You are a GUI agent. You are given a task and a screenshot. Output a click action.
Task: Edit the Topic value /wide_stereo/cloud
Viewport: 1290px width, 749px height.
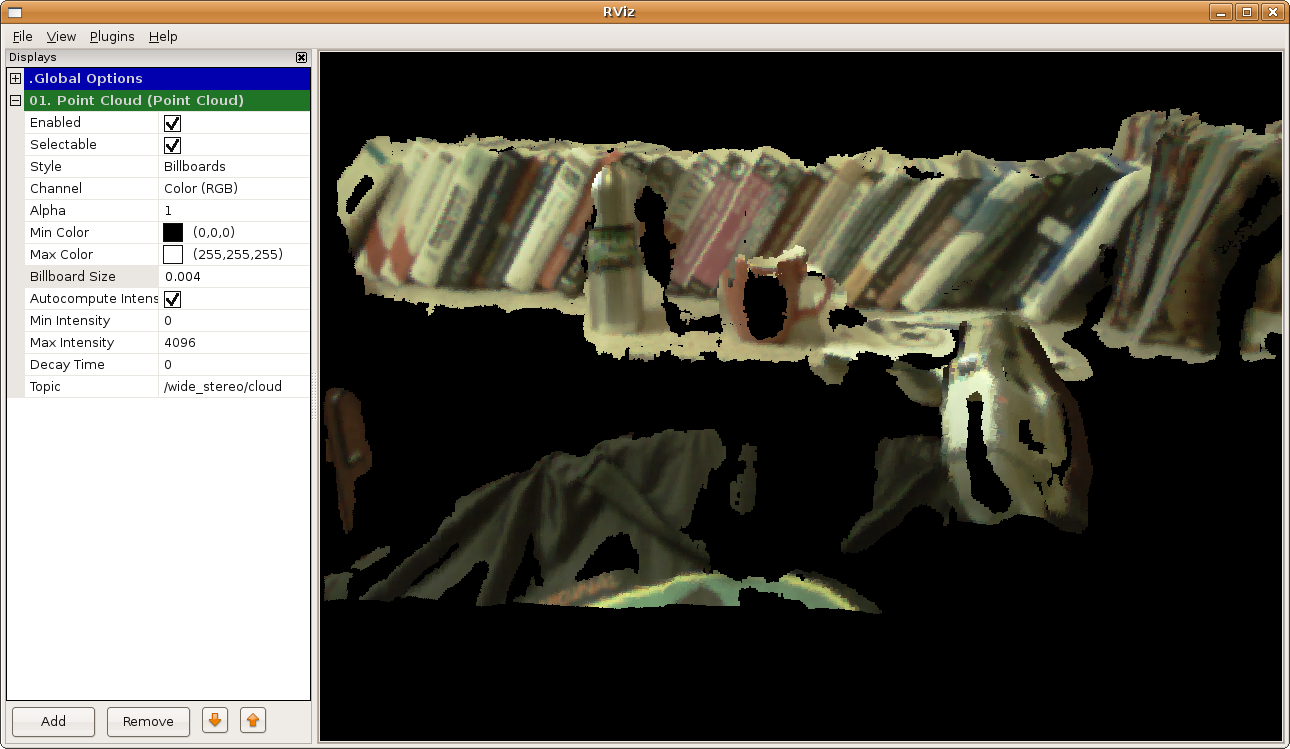pos(235,386)
